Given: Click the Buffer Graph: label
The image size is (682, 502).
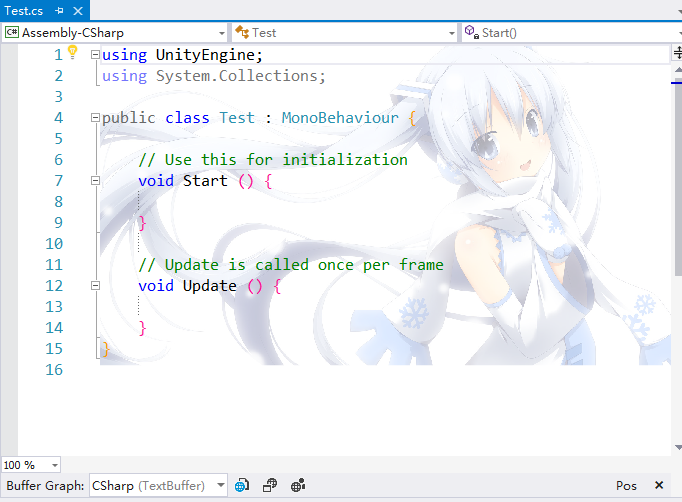Looking at the screenshot, I should point(45,486).
